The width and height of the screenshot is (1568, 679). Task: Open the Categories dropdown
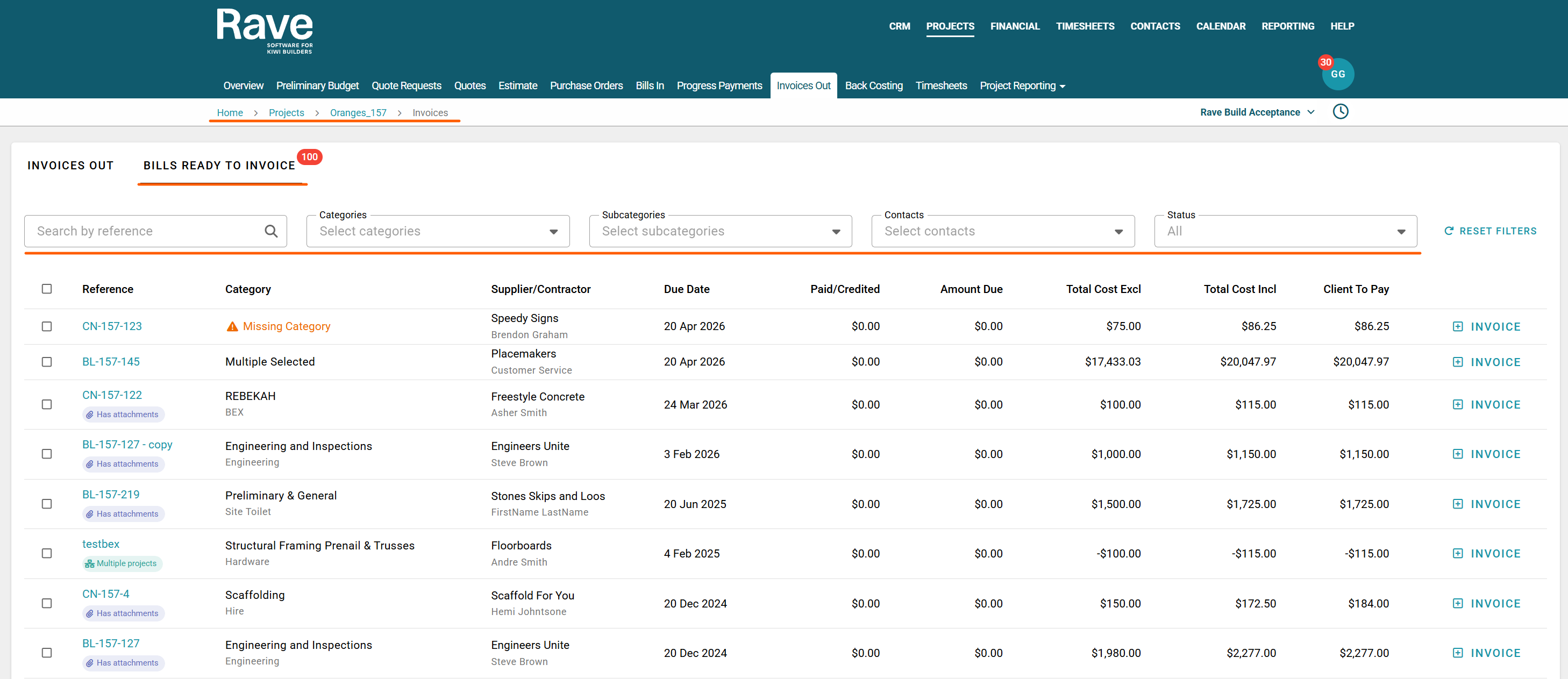click(438, 231)
